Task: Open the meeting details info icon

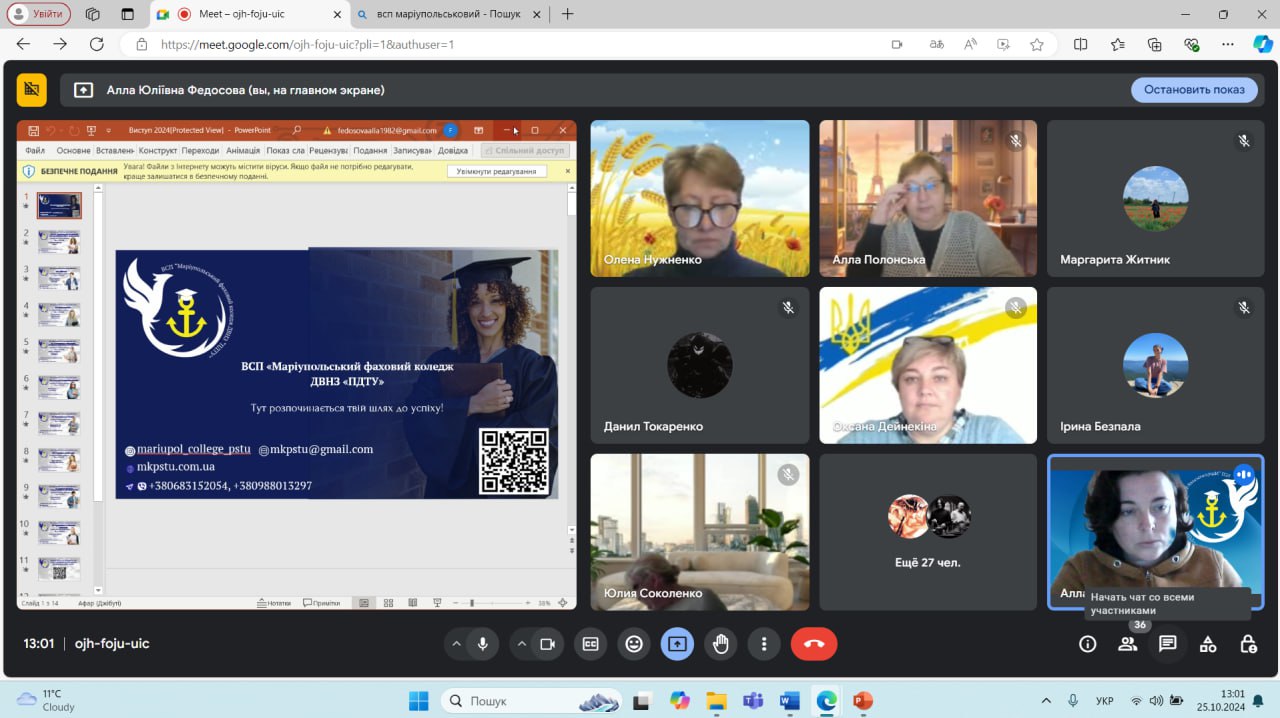Action: tap(1087, 644)
